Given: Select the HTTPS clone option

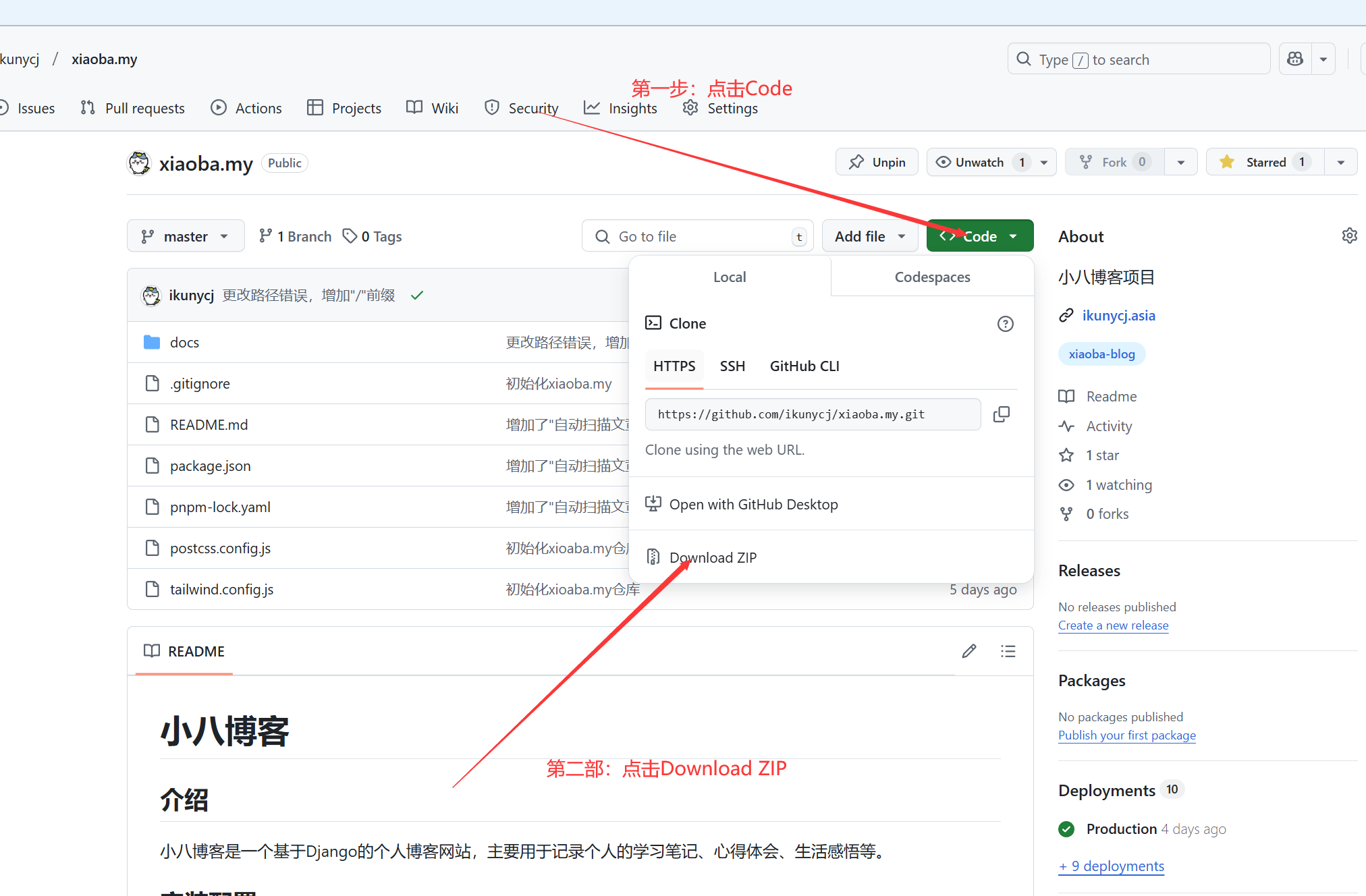Looking at the screenshot, I should pyautogui.click(x=674, y=366).
